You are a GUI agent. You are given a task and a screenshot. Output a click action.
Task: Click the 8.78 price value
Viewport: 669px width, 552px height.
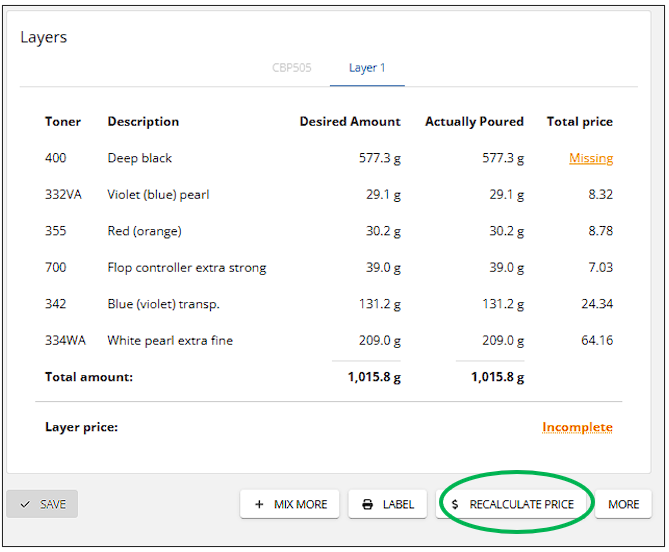click(x=600, y=231)
